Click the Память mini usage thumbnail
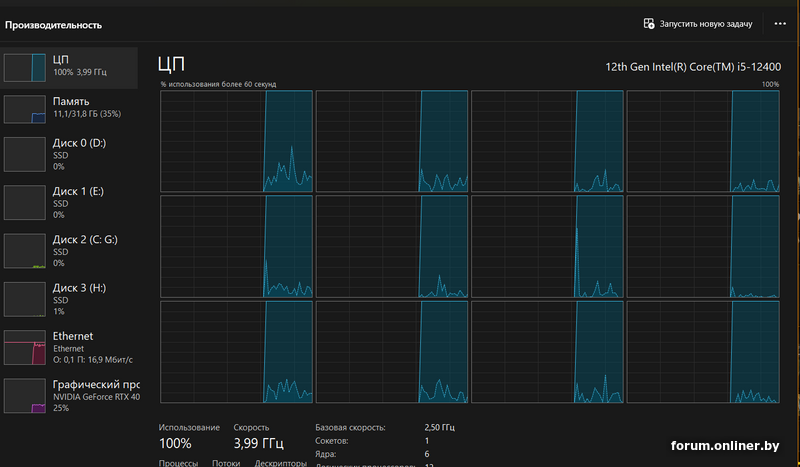This screenshot has width=800, height=467. (x=25, y=109)
